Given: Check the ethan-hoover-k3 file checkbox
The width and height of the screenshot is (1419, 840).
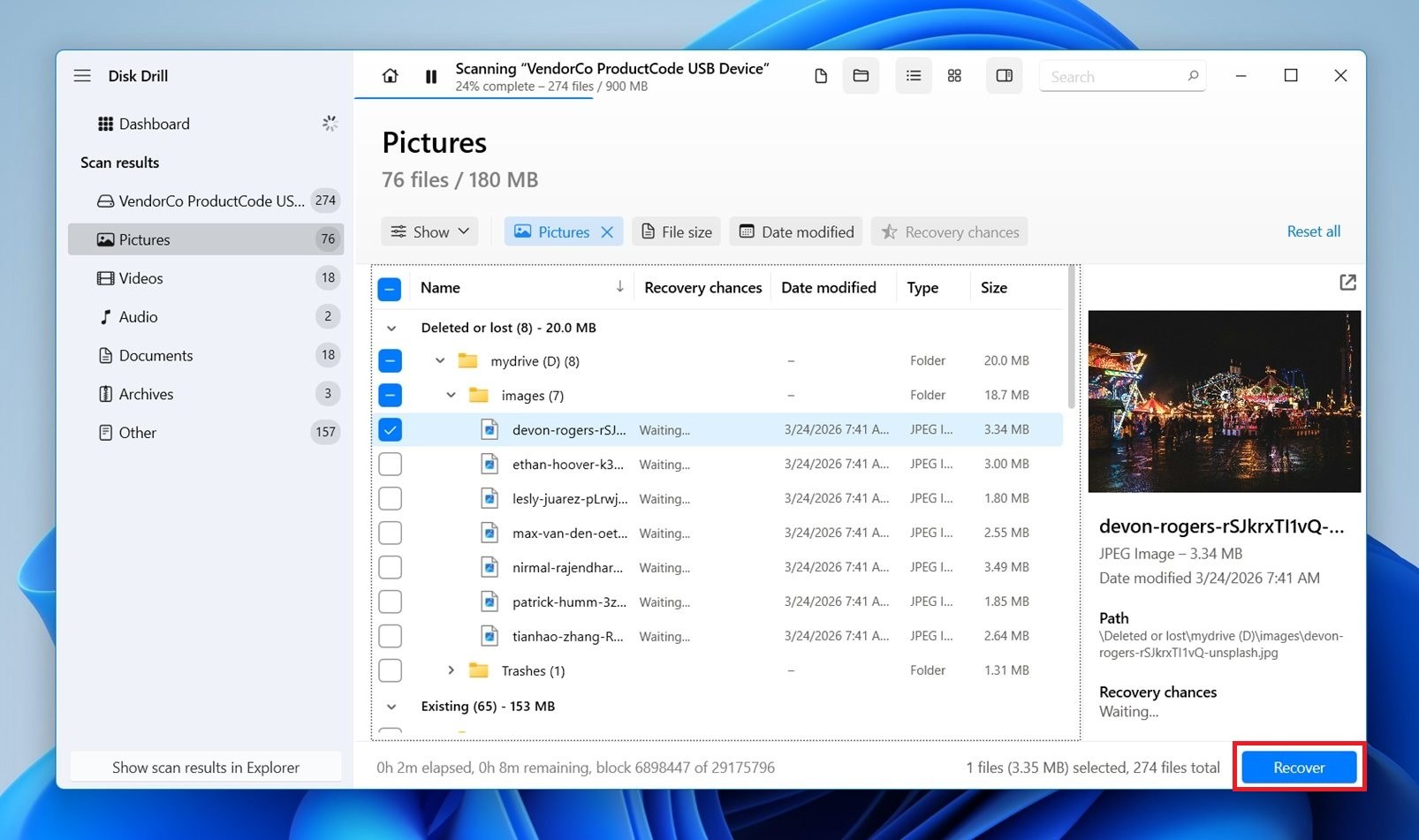Looking at the screenshot, I should click(390, 464).
